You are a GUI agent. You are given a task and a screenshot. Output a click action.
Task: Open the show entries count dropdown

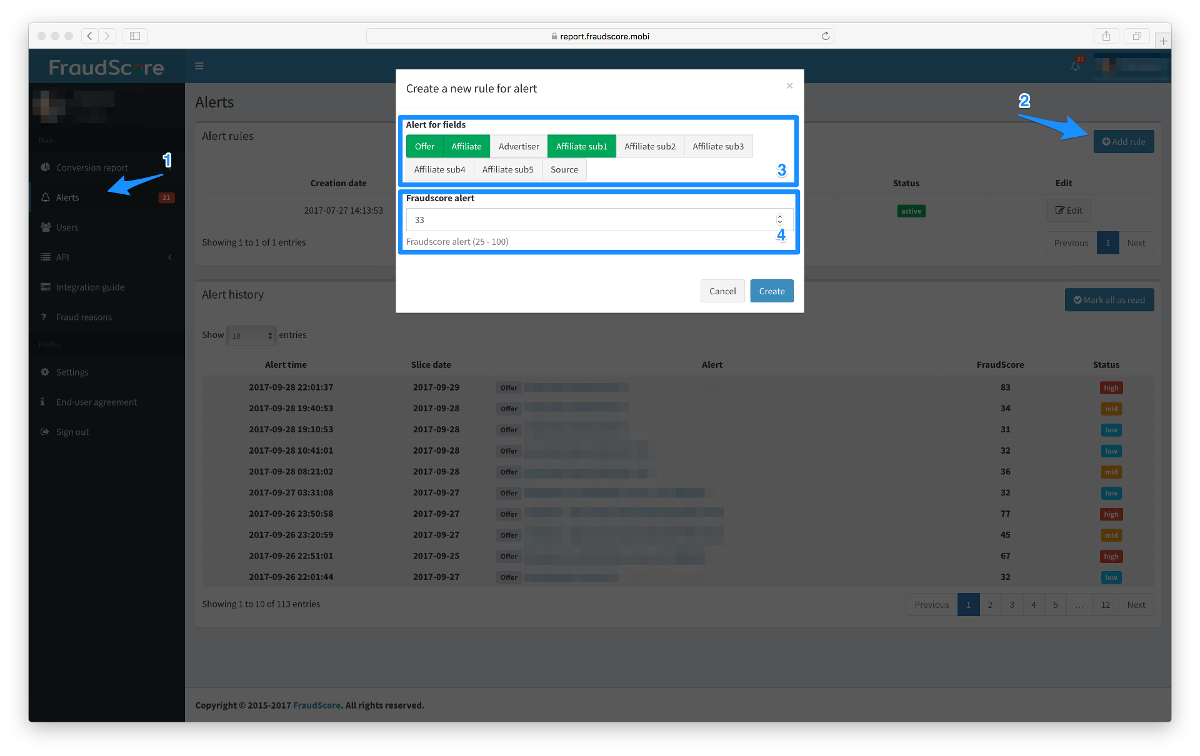click(x=251, y=335)
